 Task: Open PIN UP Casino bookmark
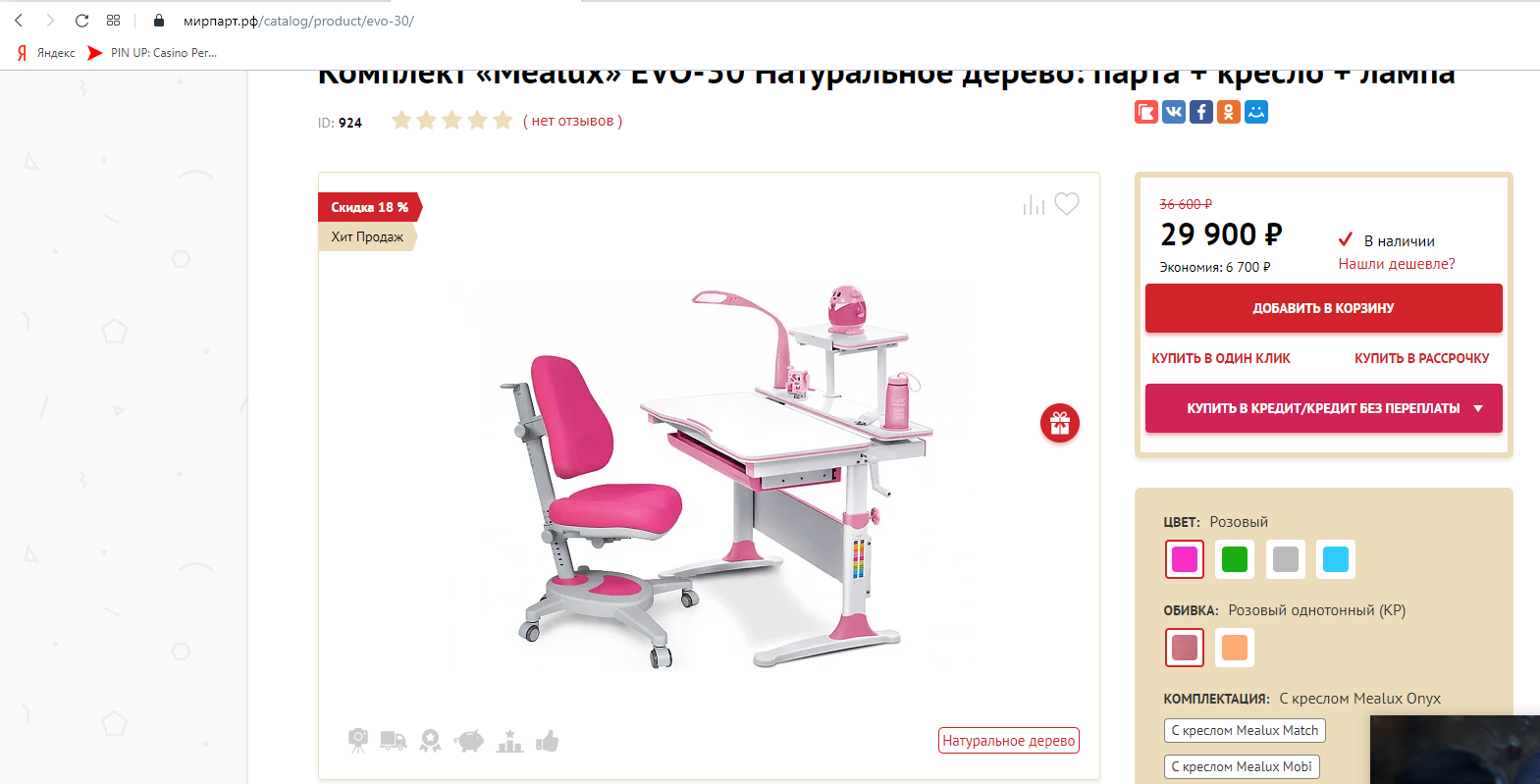point(152,53)
